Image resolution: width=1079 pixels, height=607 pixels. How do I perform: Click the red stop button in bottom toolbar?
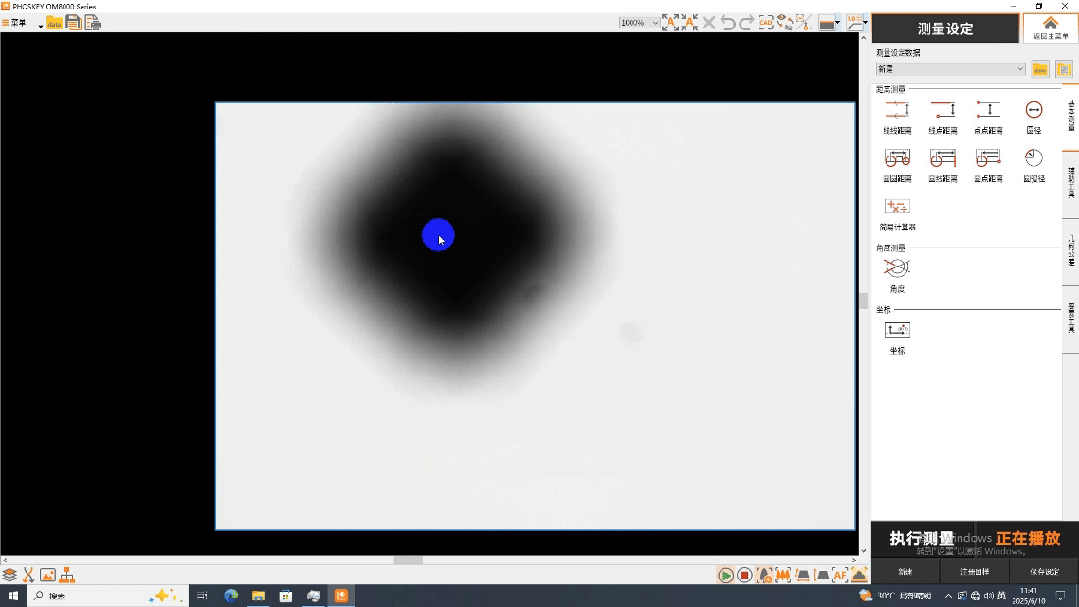(x=745, y=575)
